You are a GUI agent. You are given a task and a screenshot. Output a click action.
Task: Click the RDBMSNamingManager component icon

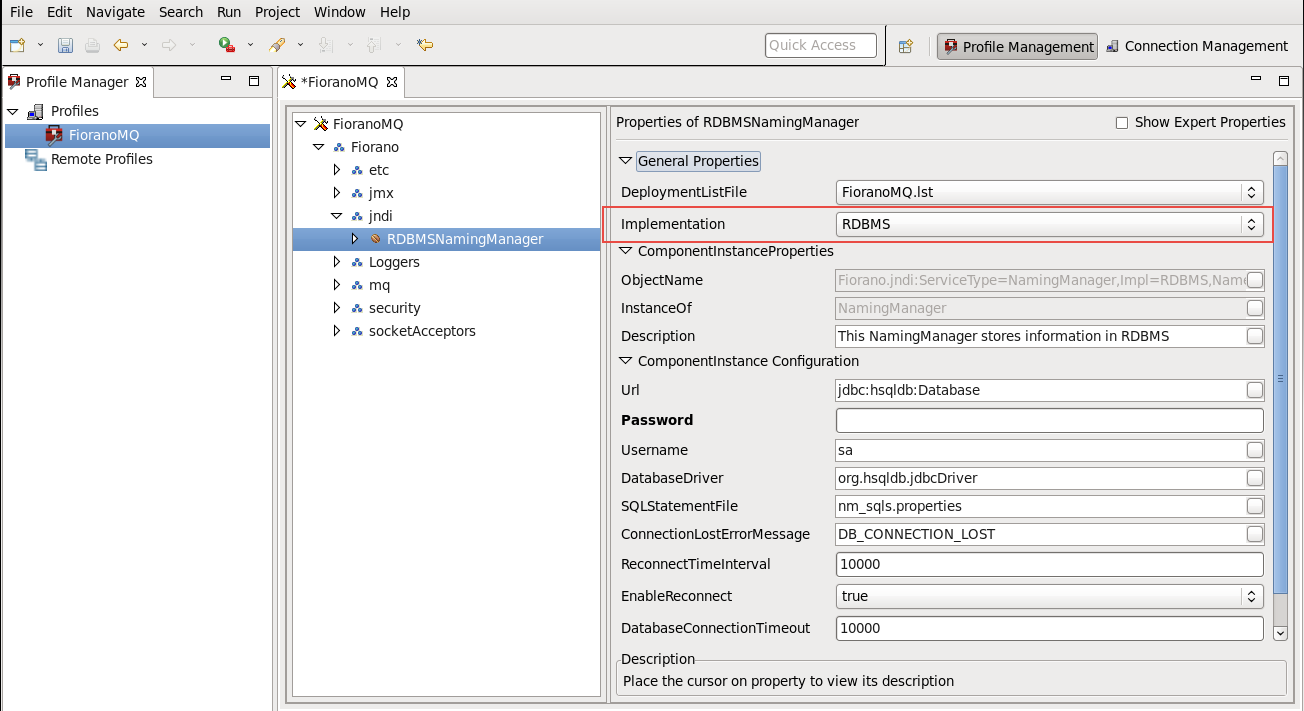(375, 239)
